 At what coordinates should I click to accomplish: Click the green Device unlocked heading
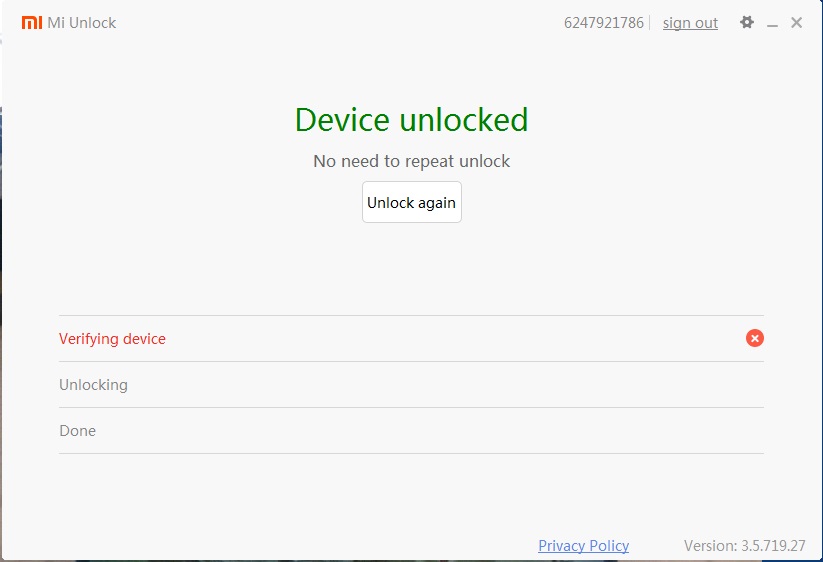(x=411, y=120)
